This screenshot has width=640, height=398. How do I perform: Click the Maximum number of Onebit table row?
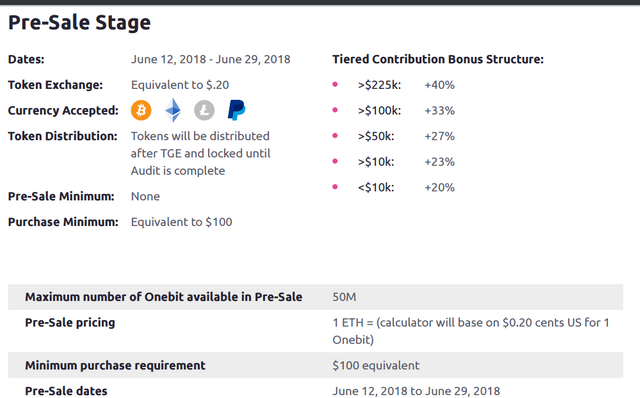click(x=316, y=297)
